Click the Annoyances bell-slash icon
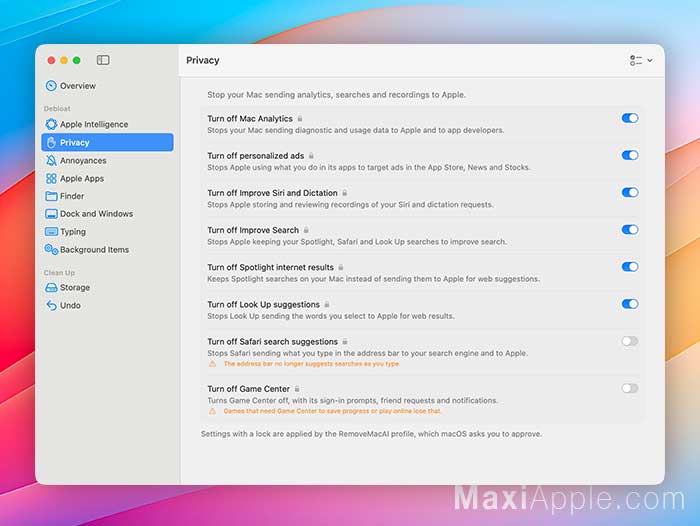Screen dimensions: 700x526 click(51, 160)
